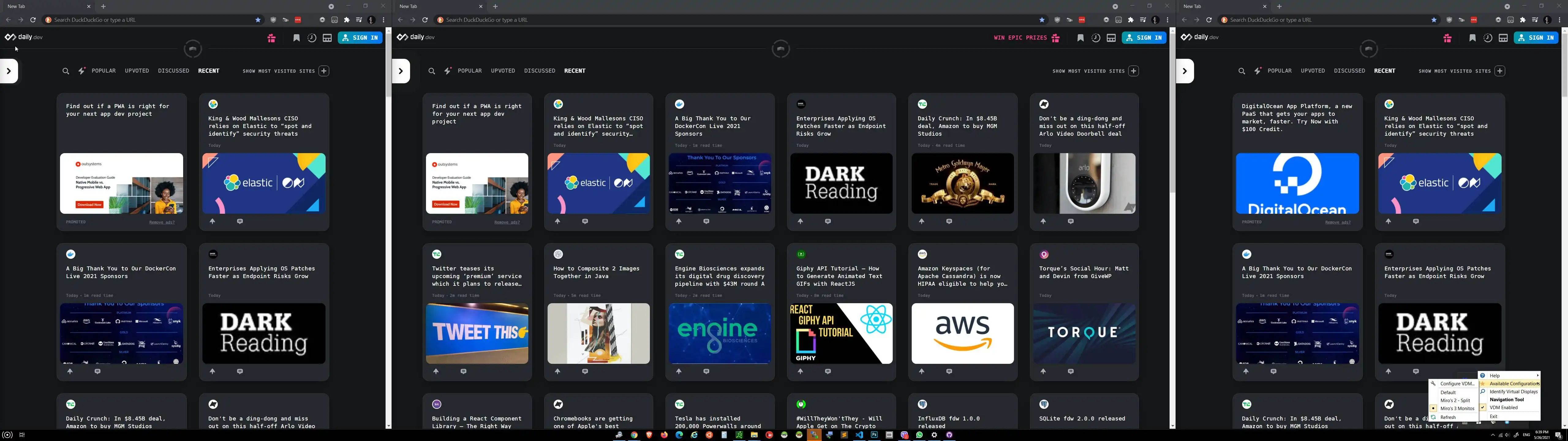Click layout settings icon in right window
The image size is (1568, 441).
tap(1503, 38)
